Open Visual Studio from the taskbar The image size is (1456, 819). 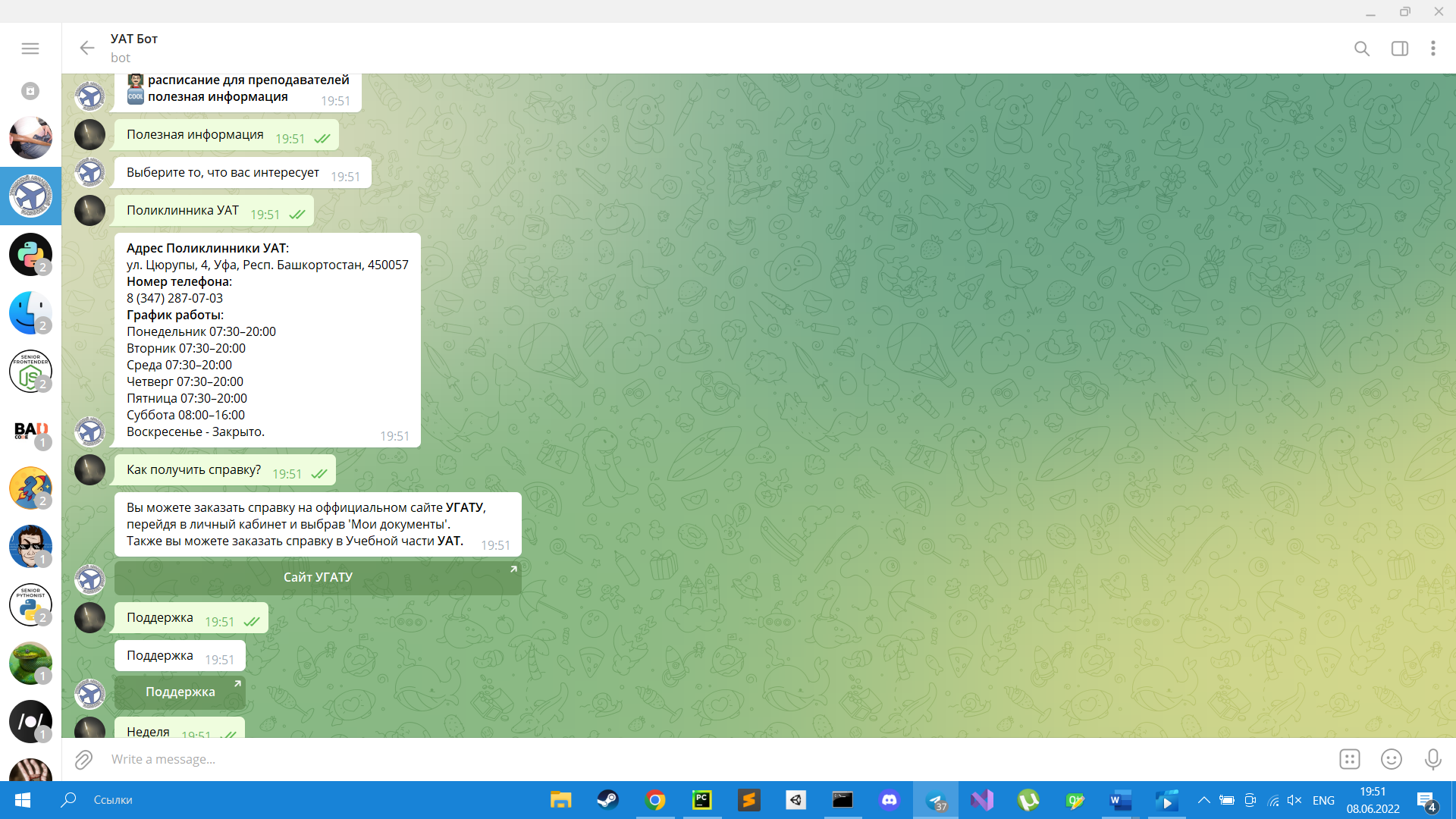(982, 800)
